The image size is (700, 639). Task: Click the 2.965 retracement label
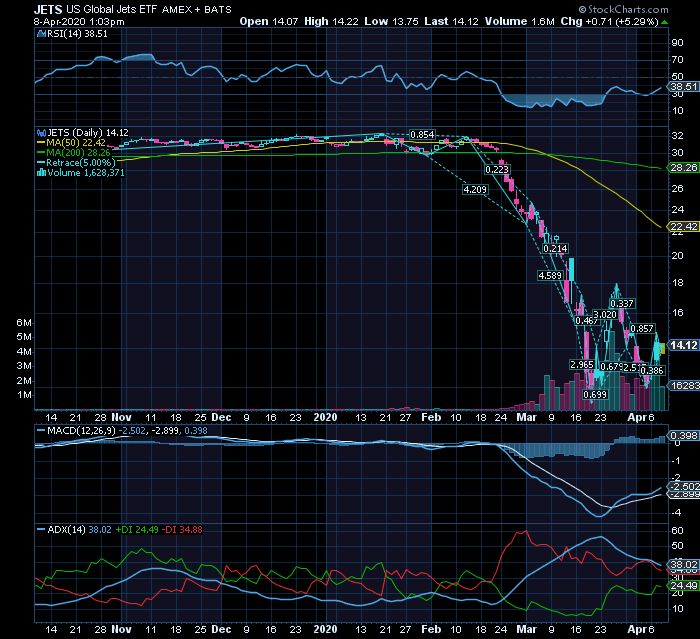(582, 365)
